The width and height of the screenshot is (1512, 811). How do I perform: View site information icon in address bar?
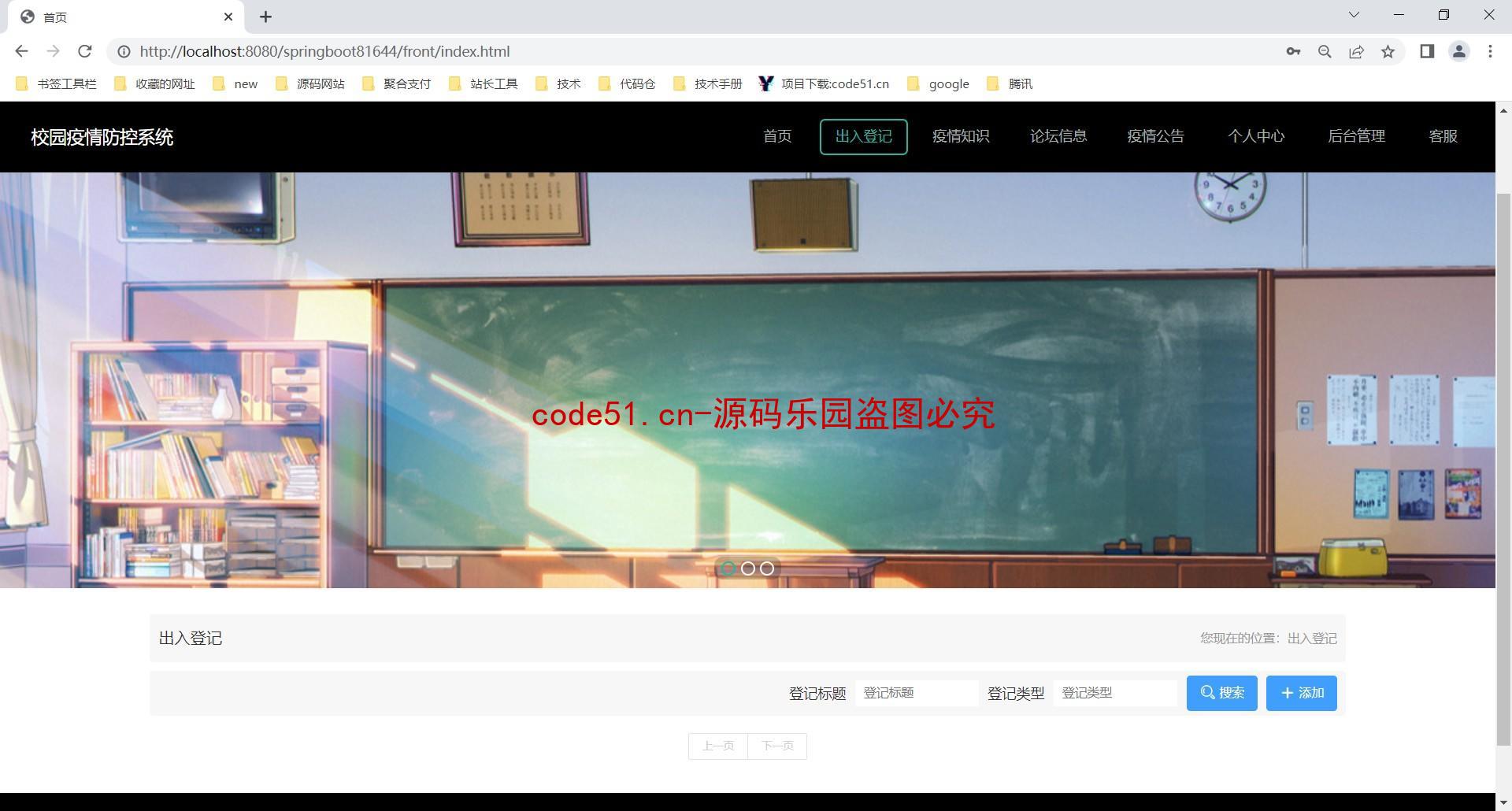124,51
